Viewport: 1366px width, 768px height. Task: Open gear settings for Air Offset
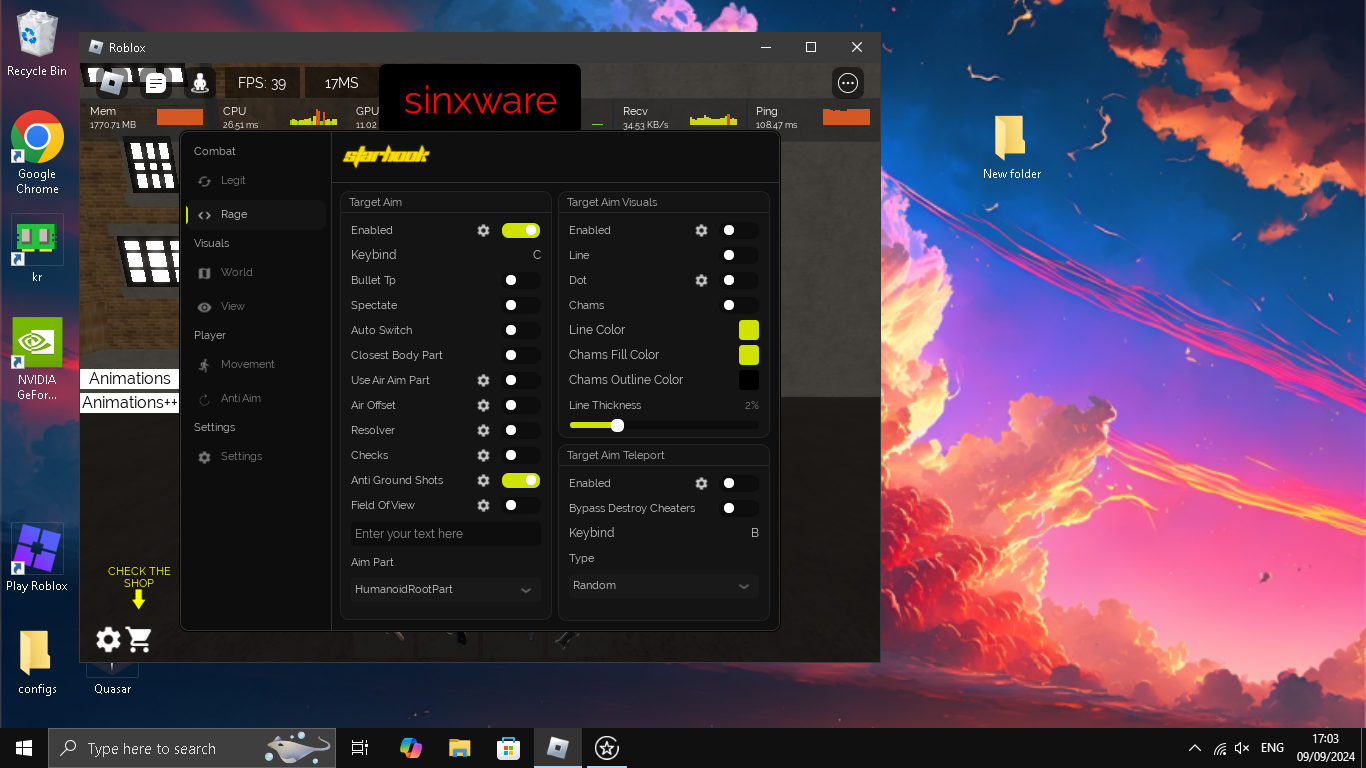pyautogui.click(x=483, y=405)
